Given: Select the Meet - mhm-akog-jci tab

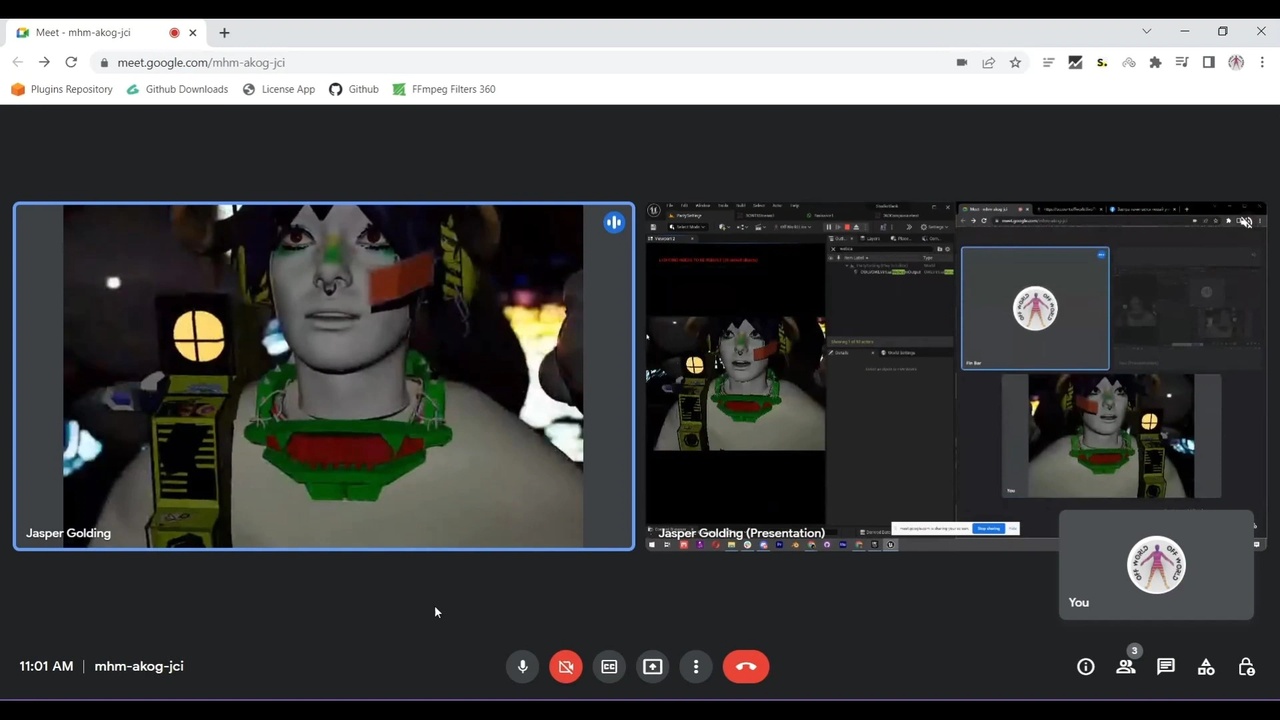Looking at the screenshot, I should (x=106, y=33).
